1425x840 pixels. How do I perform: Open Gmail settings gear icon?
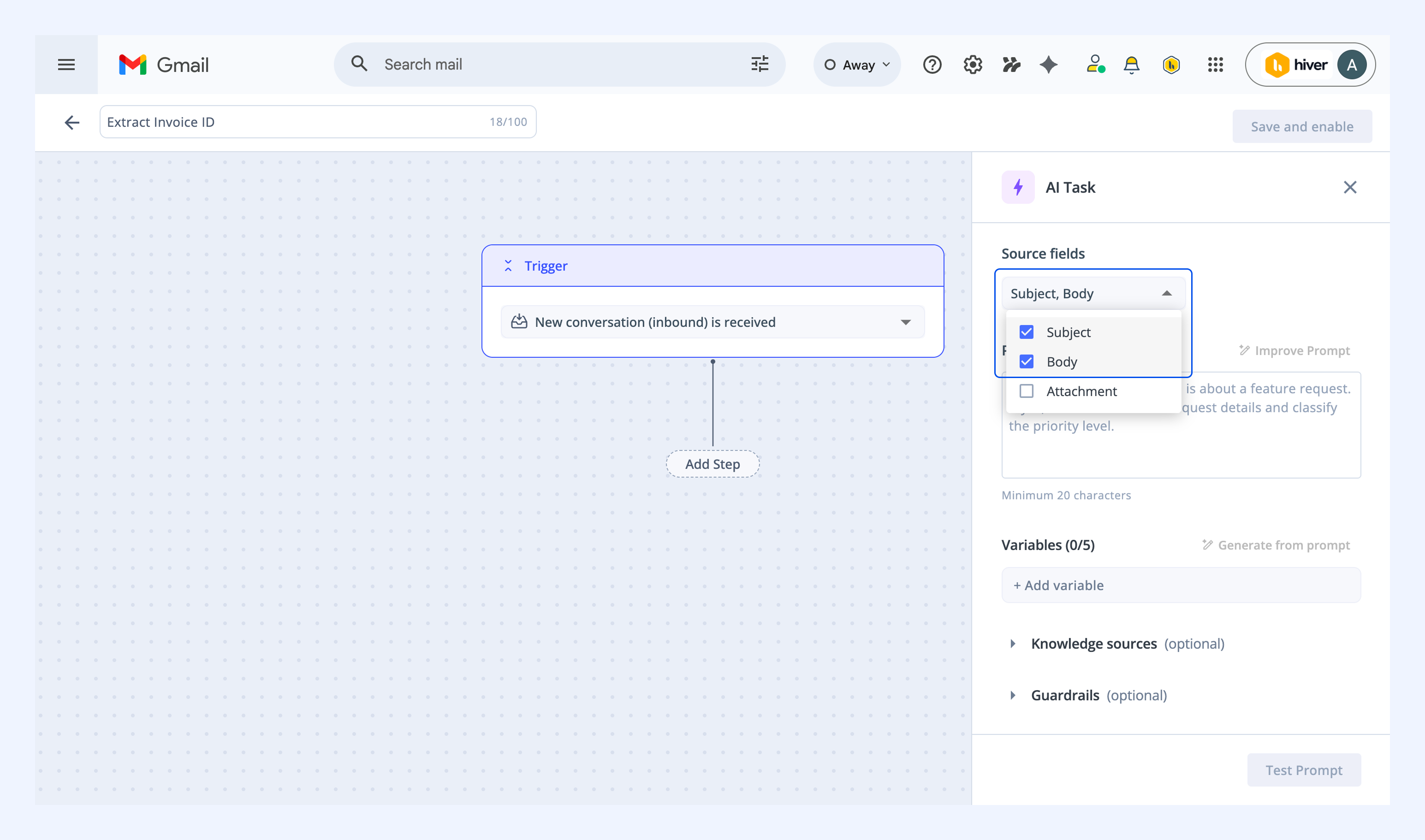[x=973, y=65]
